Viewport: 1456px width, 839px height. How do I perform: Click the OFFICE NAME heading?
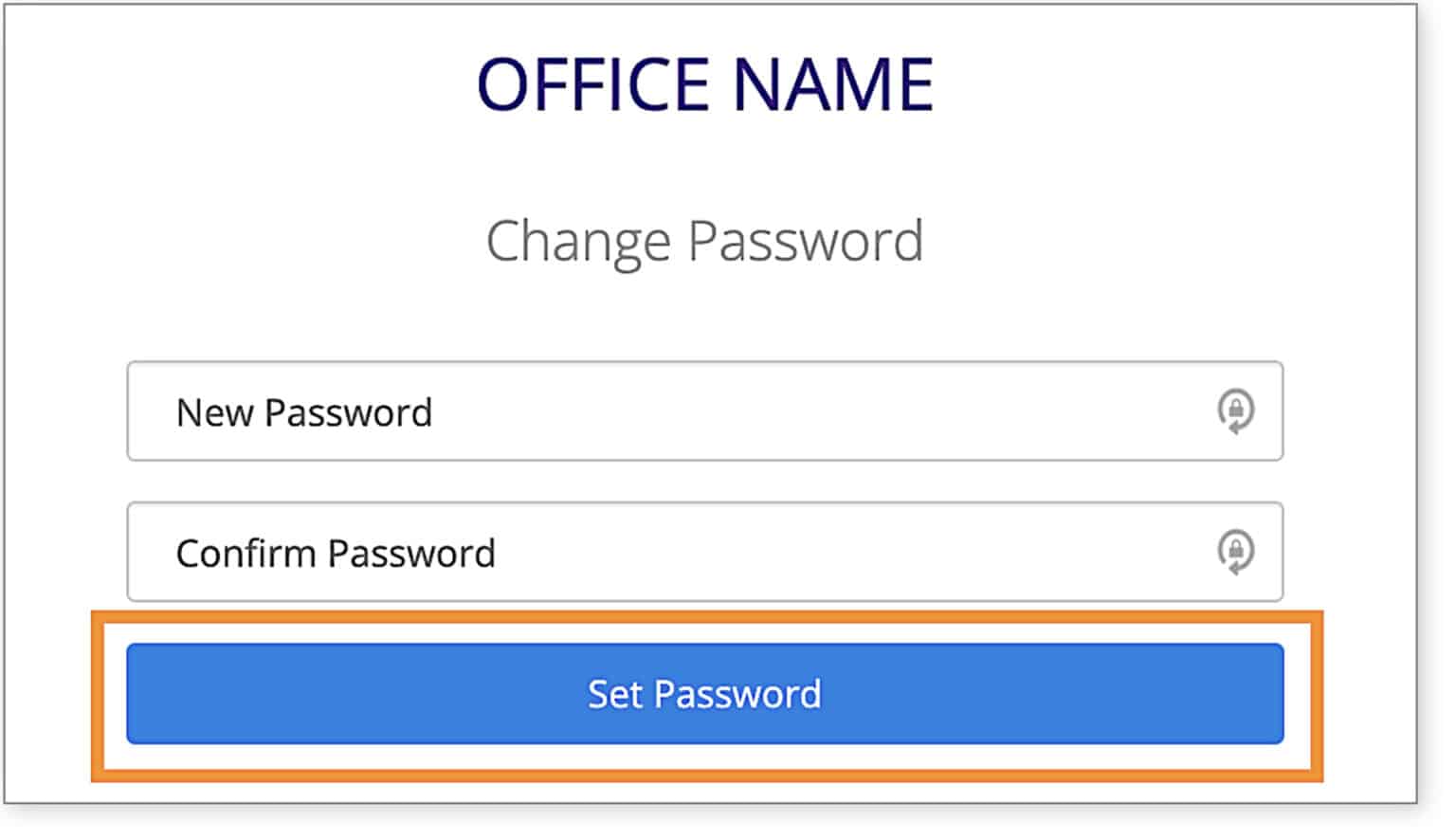705,85
